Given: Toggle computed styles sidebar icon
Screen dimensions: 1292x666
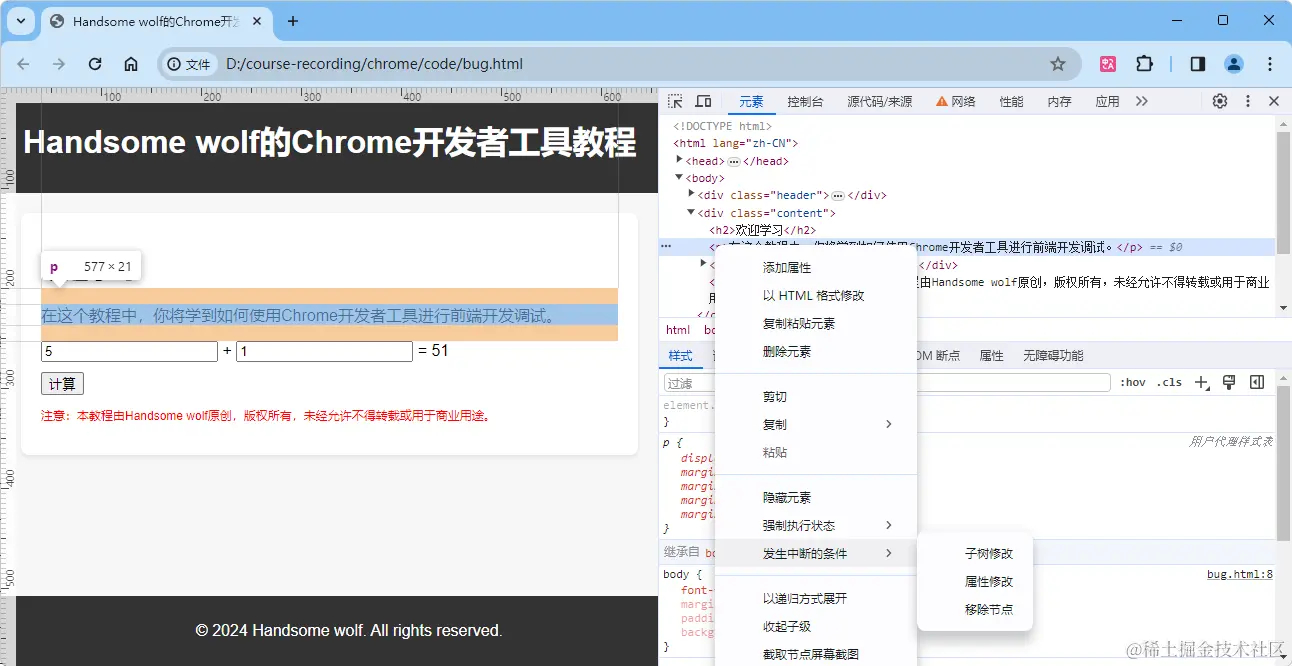Looking at the screenshot, I should coord(1257,382).
